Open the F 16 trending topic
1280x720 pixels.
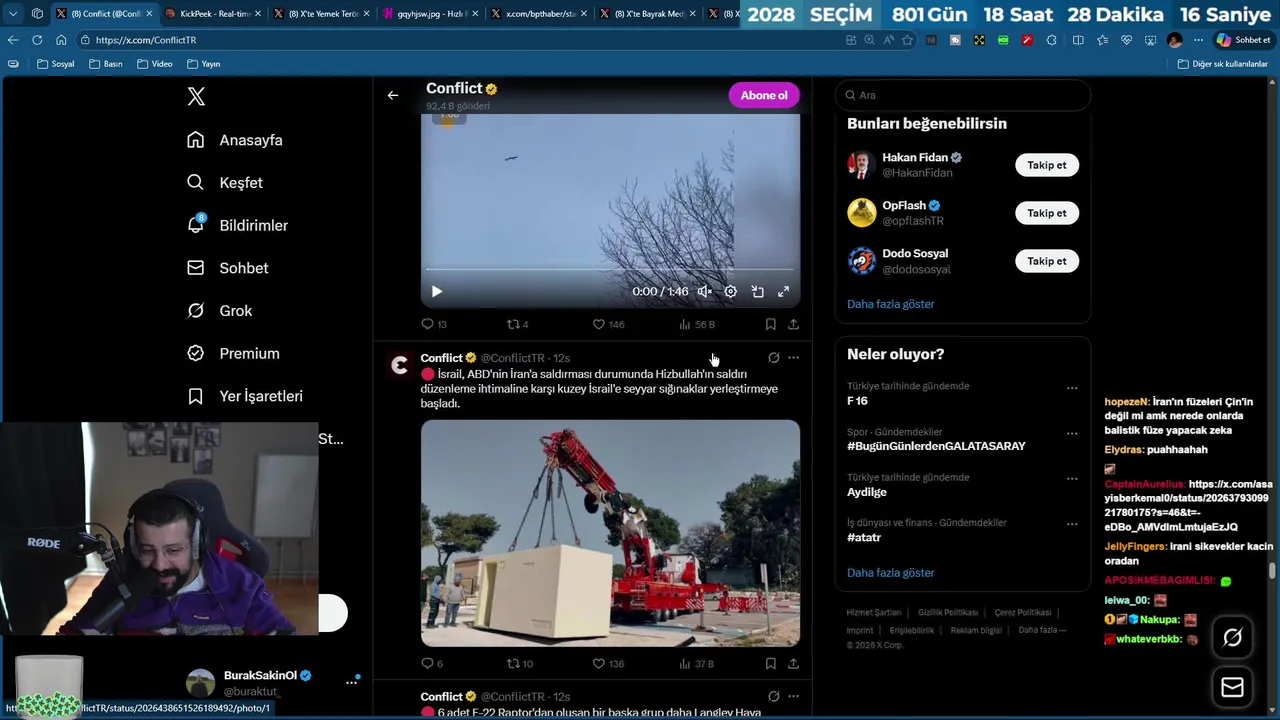(x=857, y=401)
